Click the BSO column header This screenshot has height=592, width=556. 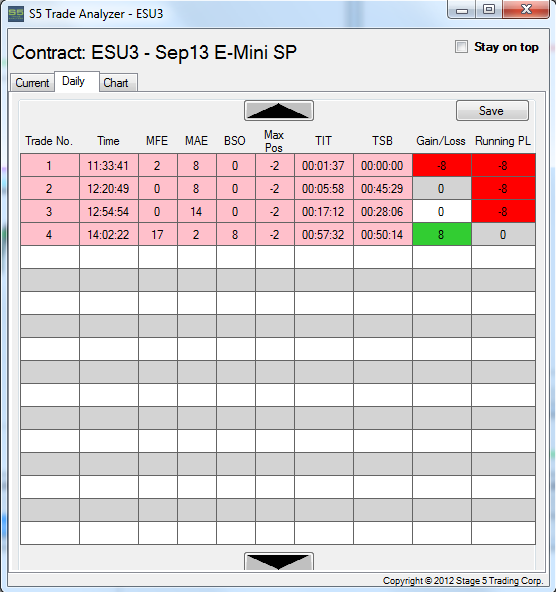click(x=235, y=141)
